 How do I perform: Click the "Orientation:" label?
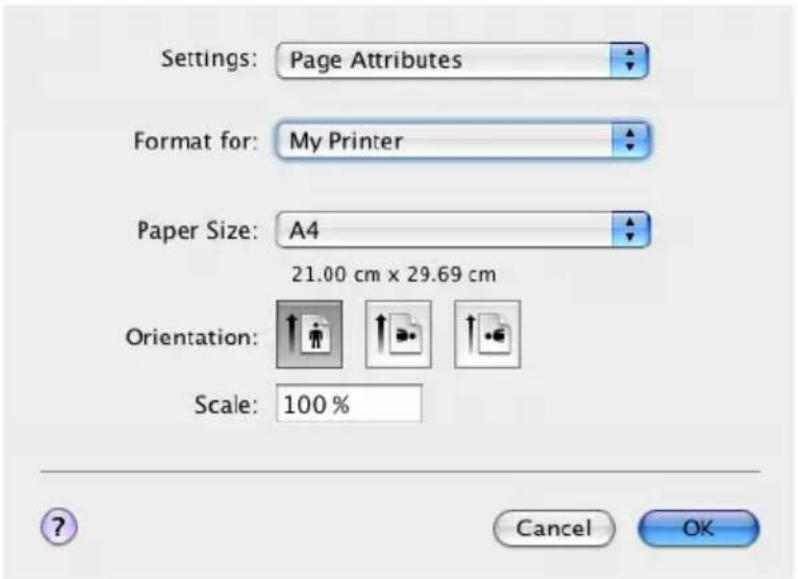click(192, 337)
